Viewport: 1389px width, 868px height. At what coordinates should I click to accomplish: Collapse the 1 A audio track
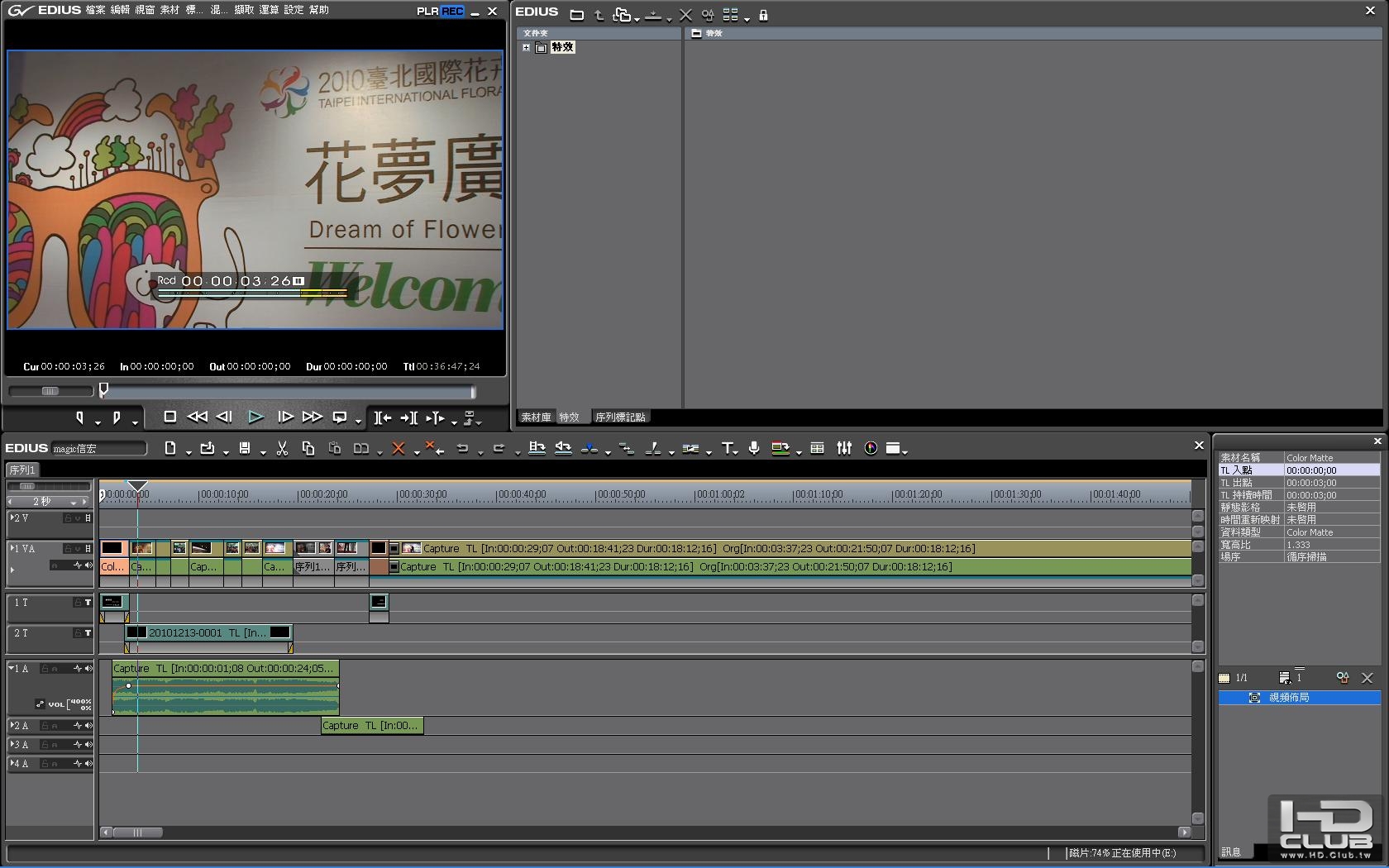click(12, 669)
